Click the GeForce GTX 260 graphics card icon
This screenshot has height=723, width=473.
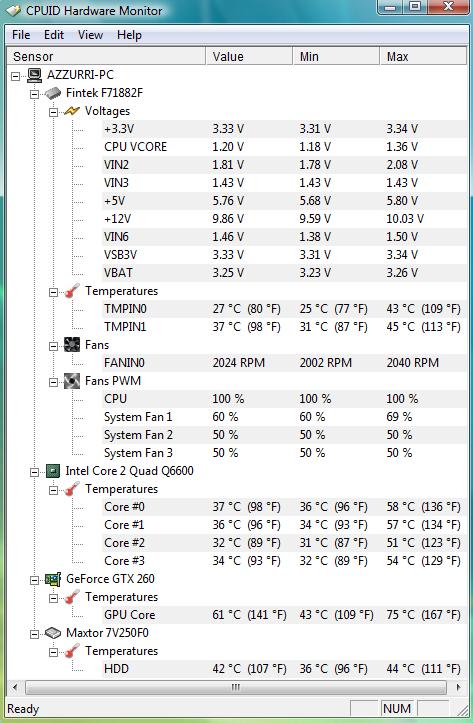coord(53,579)
